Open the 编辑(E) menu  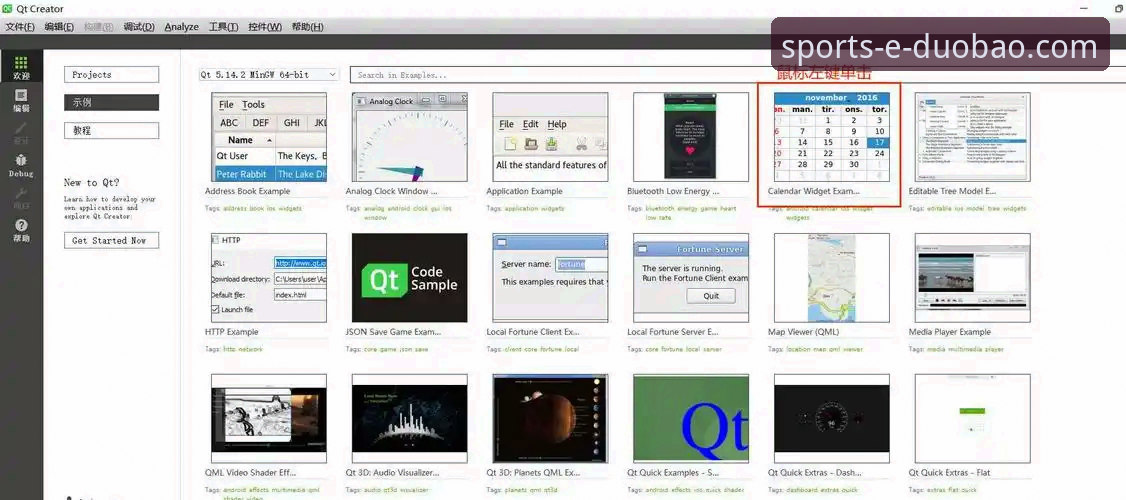click(59, 27)
